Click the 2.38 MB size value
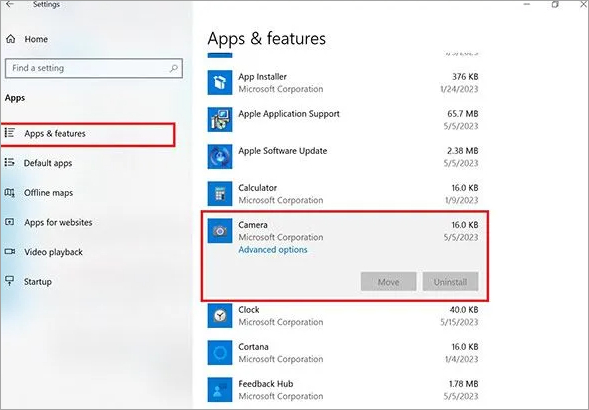 point(463,151)
